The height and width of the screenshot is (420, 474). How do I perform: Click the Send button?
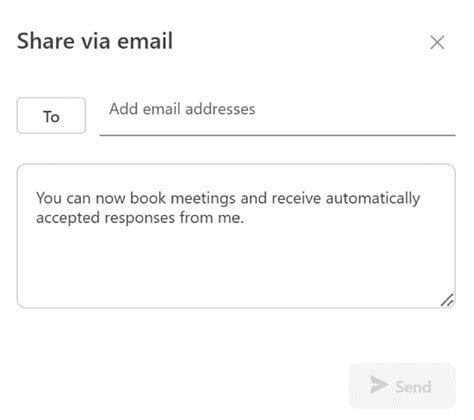pyautogui.click(x=402, y=386)
